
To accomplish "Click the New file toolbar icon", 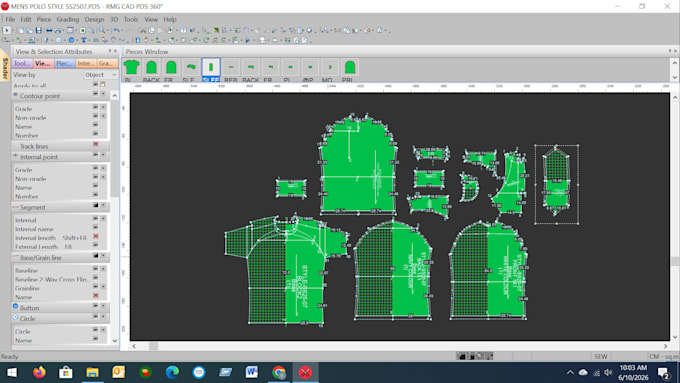I will 21,30.
